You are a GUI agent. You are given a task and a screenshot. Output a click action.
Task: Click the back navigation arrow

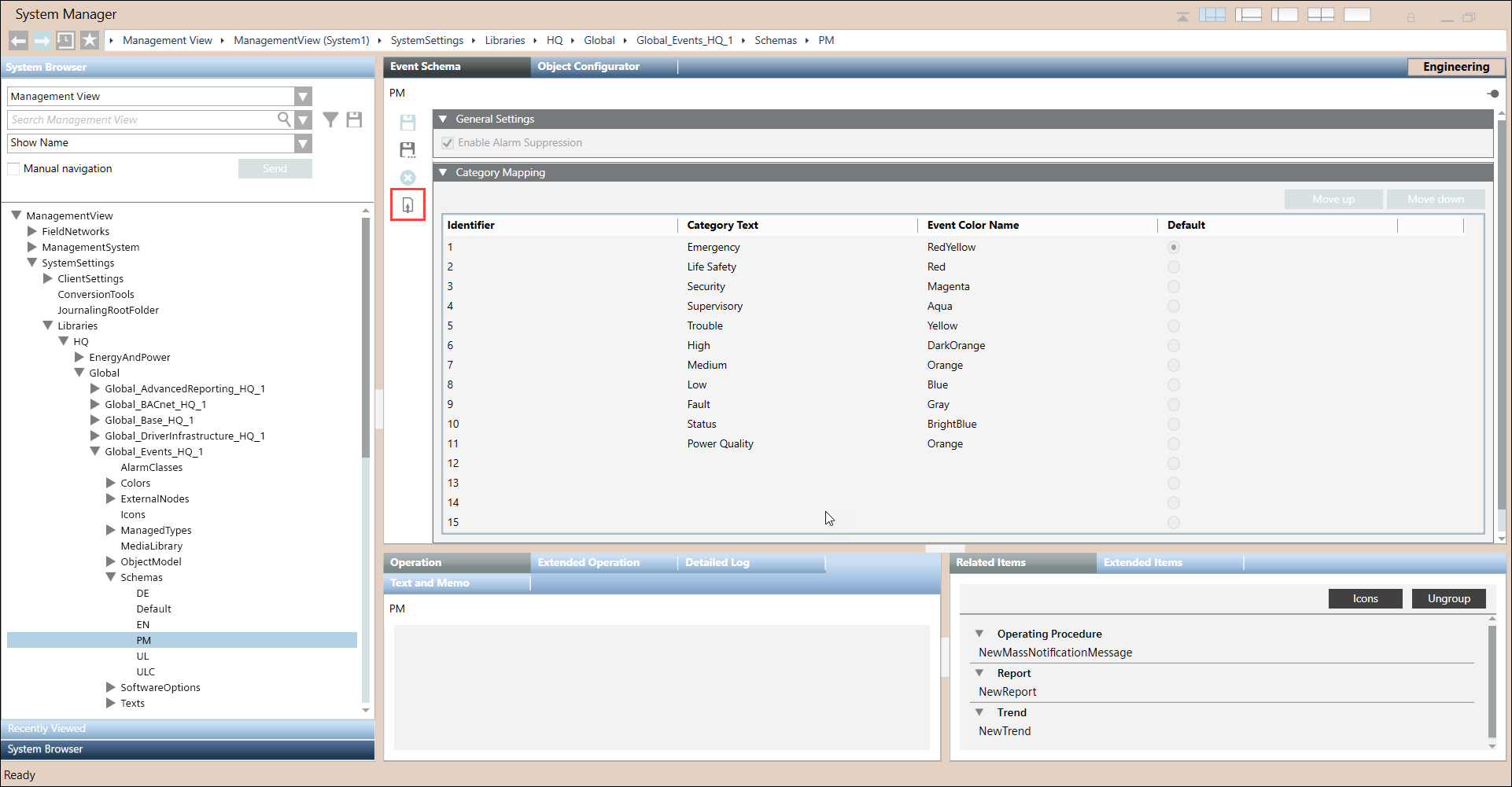tap(19, 40)
